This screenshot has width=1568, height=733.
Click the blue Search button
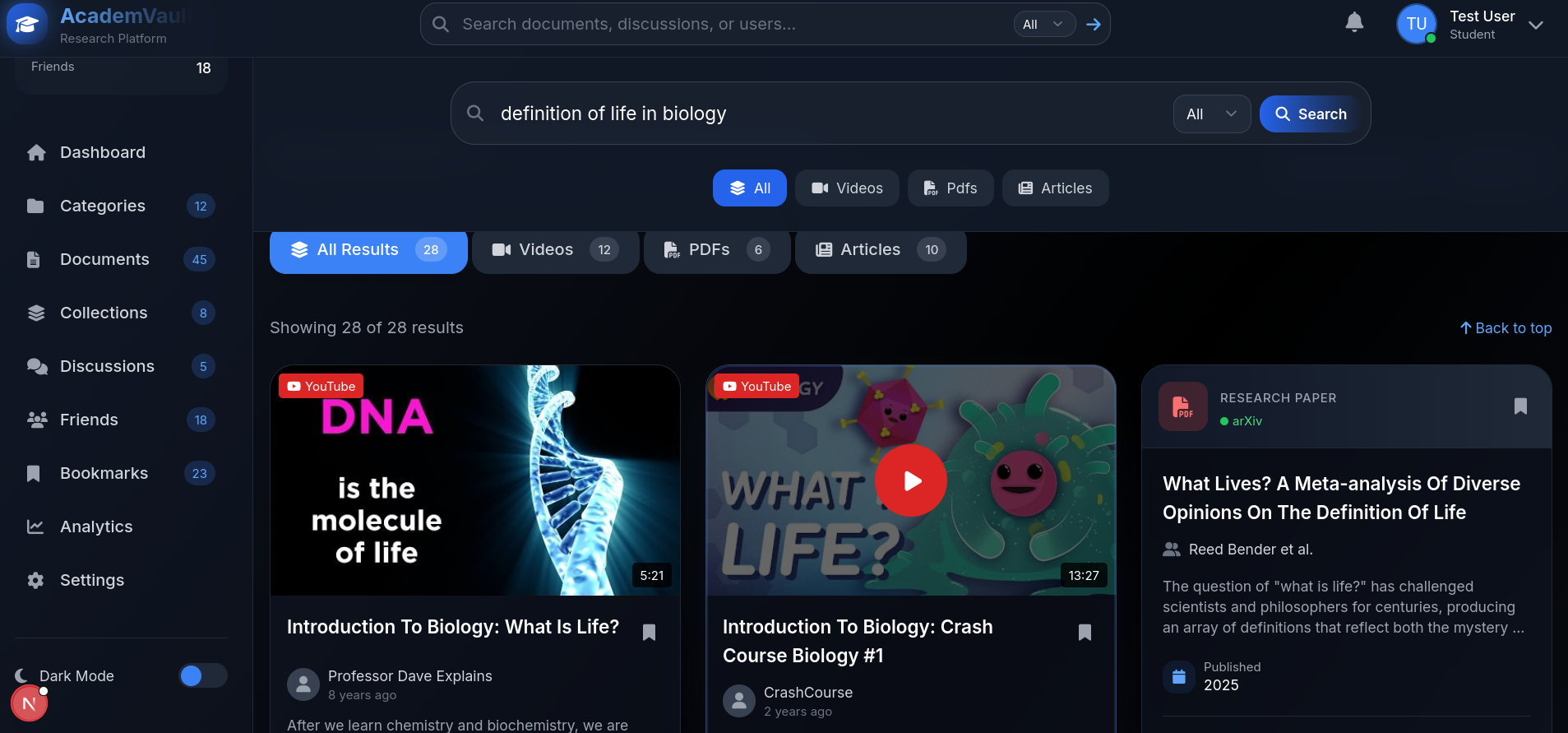(1310, 114)
